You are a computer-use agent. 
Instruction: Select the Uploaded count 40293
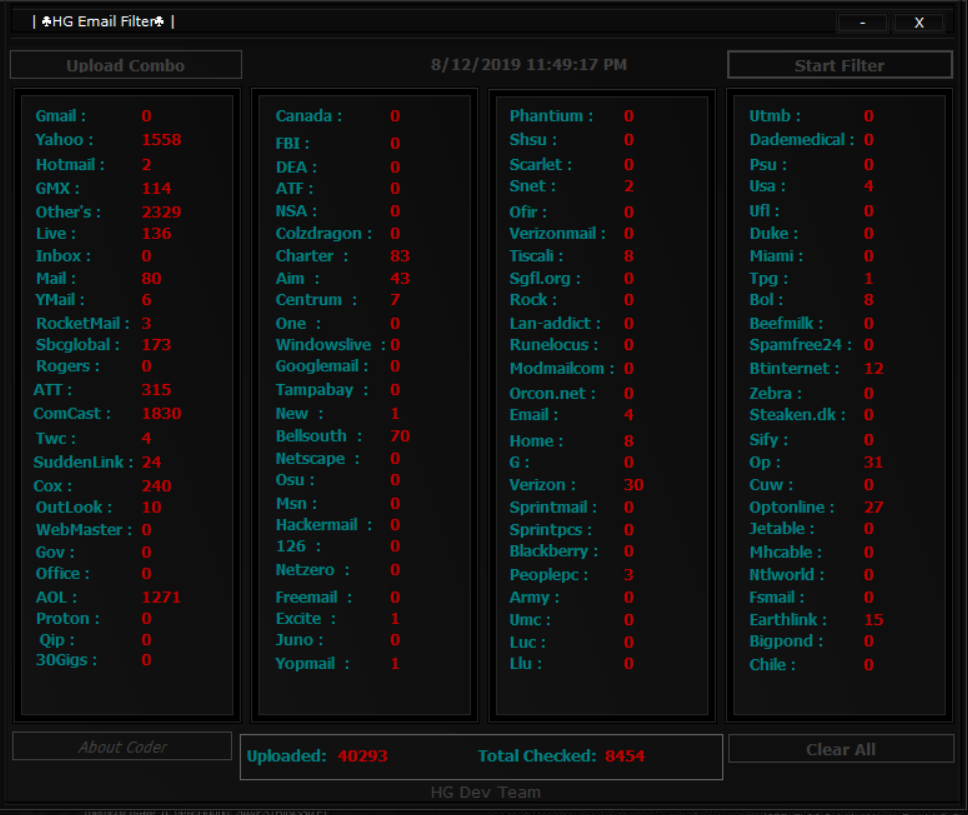click(362, 756)
